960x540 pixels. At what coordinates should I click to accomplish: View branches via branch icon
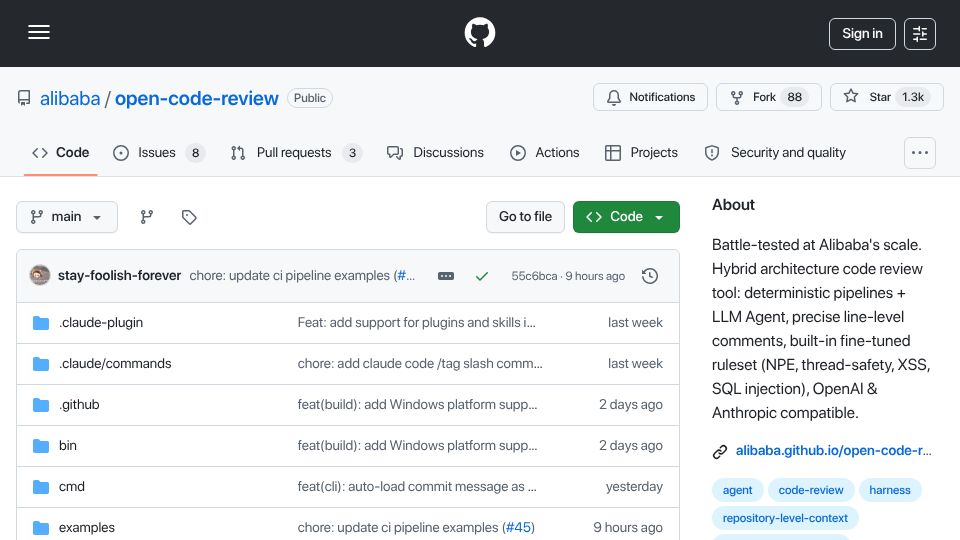146,217
